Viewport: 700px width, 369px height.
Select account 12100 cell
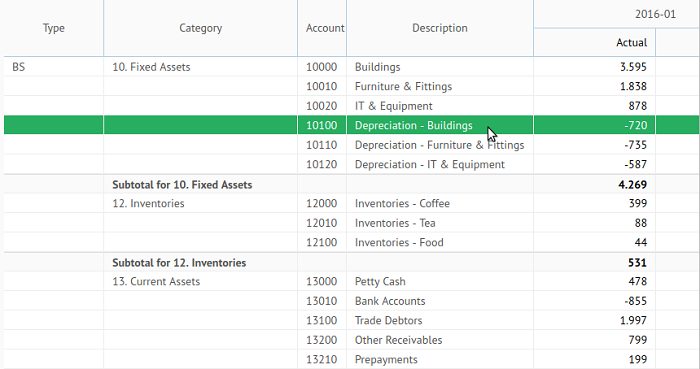point(322,242)
